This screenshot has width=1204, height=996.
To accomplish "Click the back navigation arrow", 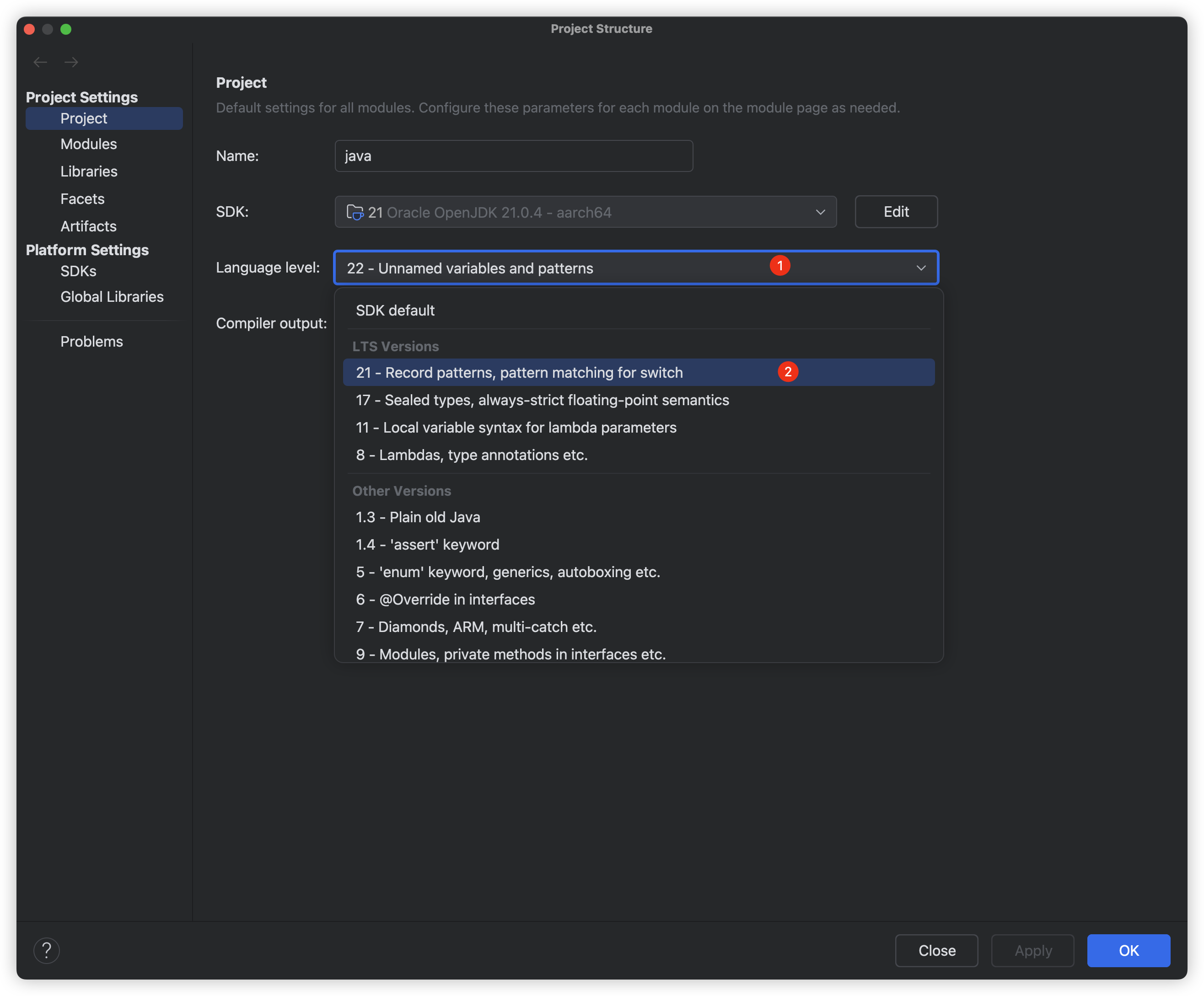I will (40, 62).
